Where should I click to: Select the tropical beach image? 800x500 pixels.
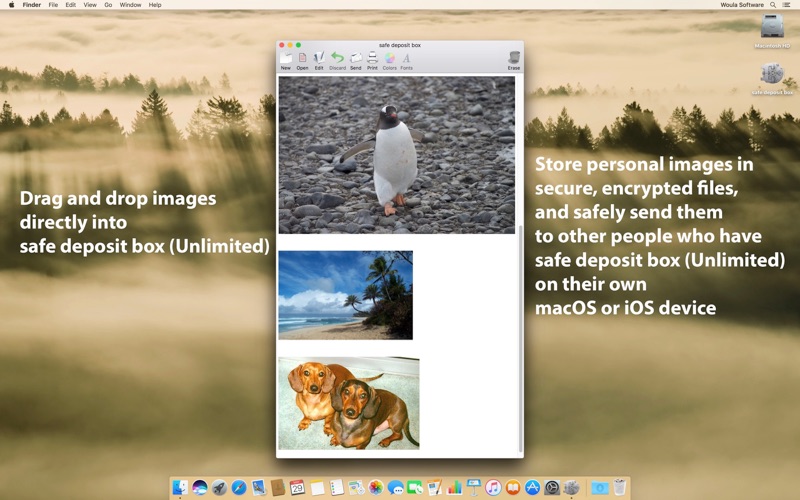345,295
